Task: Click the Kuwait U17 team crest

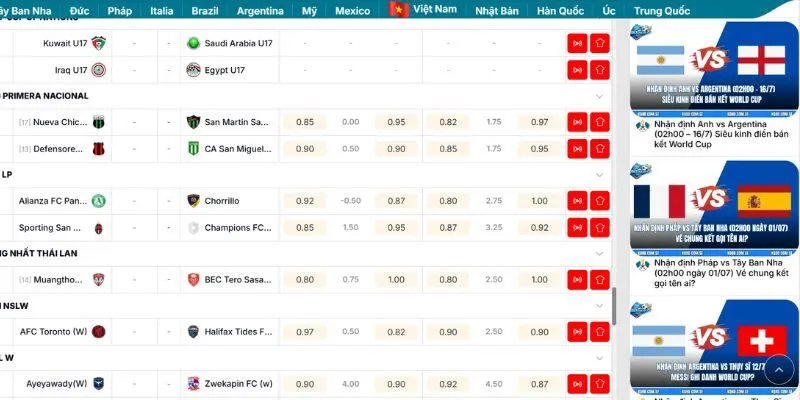Action: click(x=98, y=43)
